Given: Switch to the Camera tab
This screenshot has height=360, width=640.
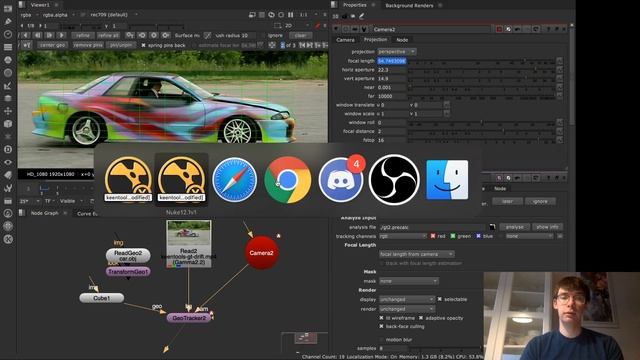Looking at the screenshot, I should pyautogui.click(x=345, y=40).
